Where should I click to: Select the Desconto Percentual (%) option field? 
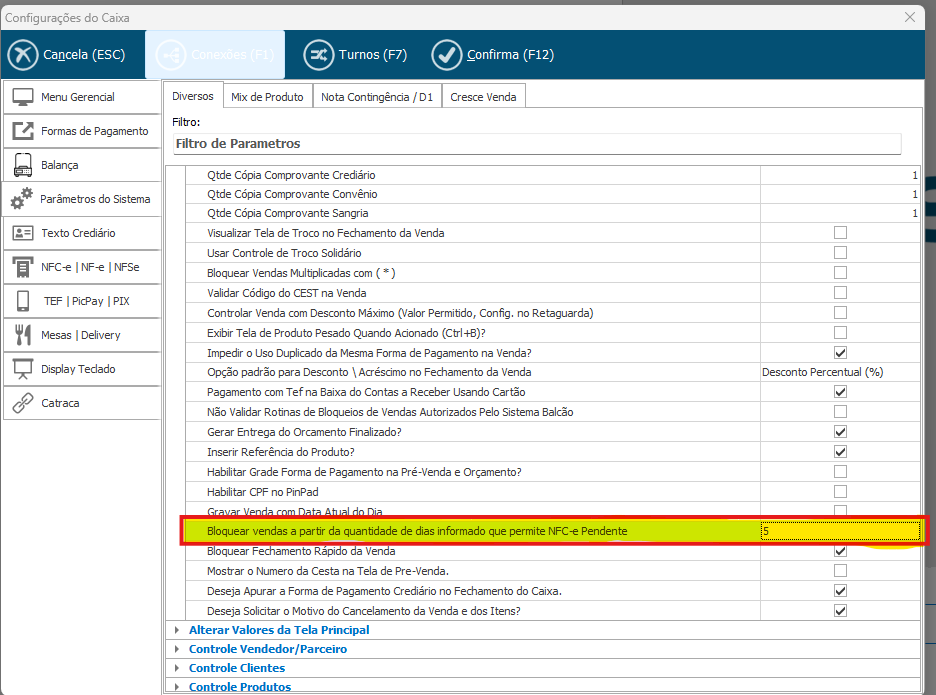pos(840,372)
